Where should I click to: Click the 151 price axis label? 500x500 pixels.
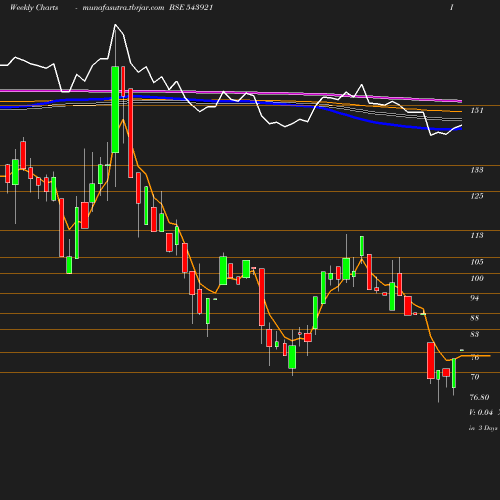pos(477,110)
